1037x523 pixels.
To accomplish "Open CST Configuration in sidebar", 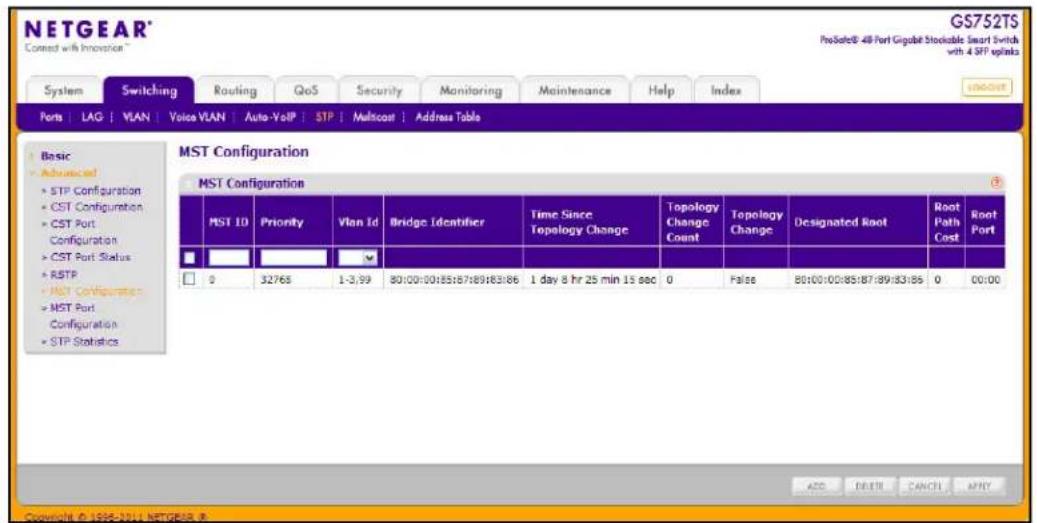I will 96,207.
